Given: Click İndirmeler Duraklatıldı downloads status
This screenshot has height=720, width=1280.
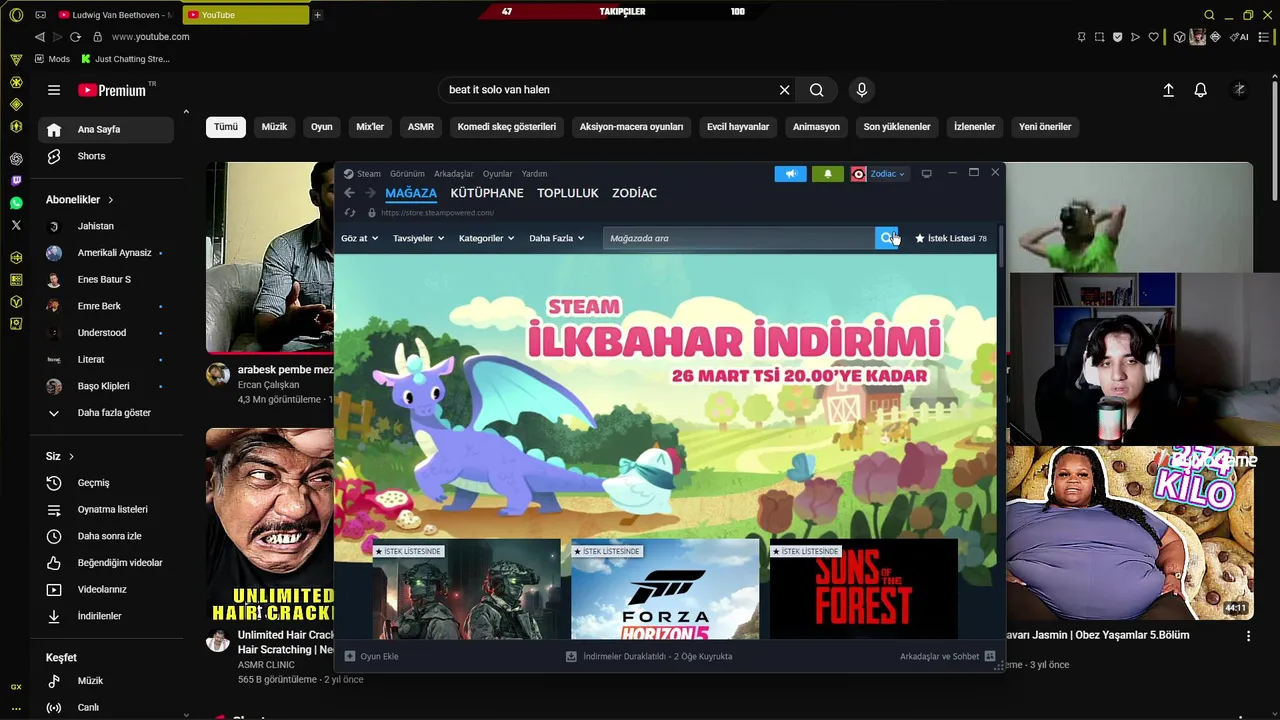Looking at the screenshot, I should click(x=649, y=656).
